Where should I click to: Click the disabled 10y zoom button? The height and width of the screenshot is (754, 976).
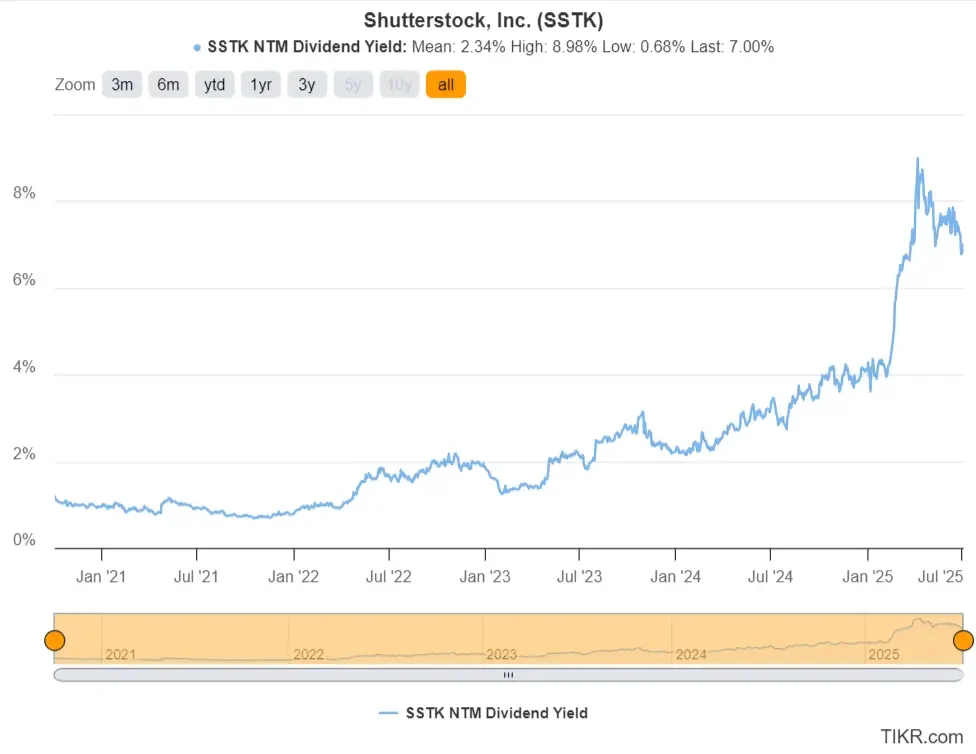(399, 85)
